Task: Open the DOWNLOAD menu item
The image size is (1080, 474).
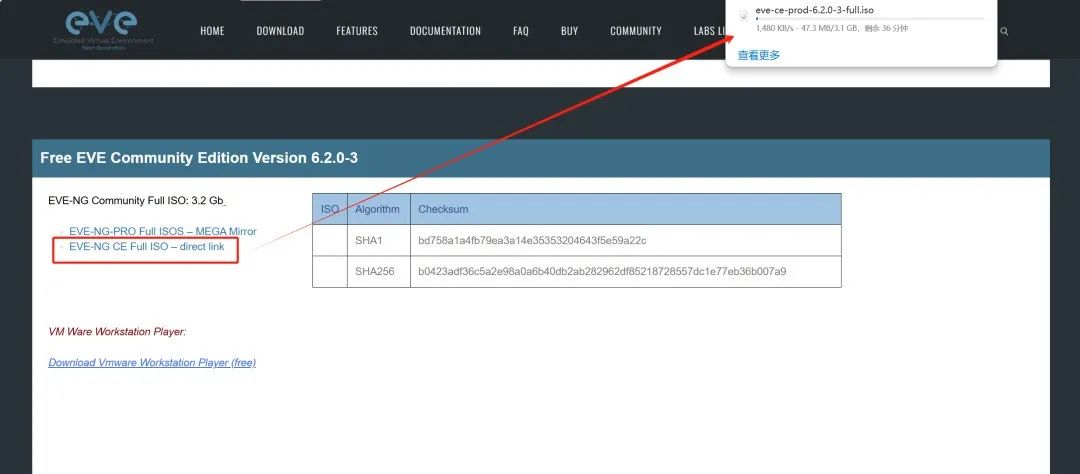Action: [280, 31]
